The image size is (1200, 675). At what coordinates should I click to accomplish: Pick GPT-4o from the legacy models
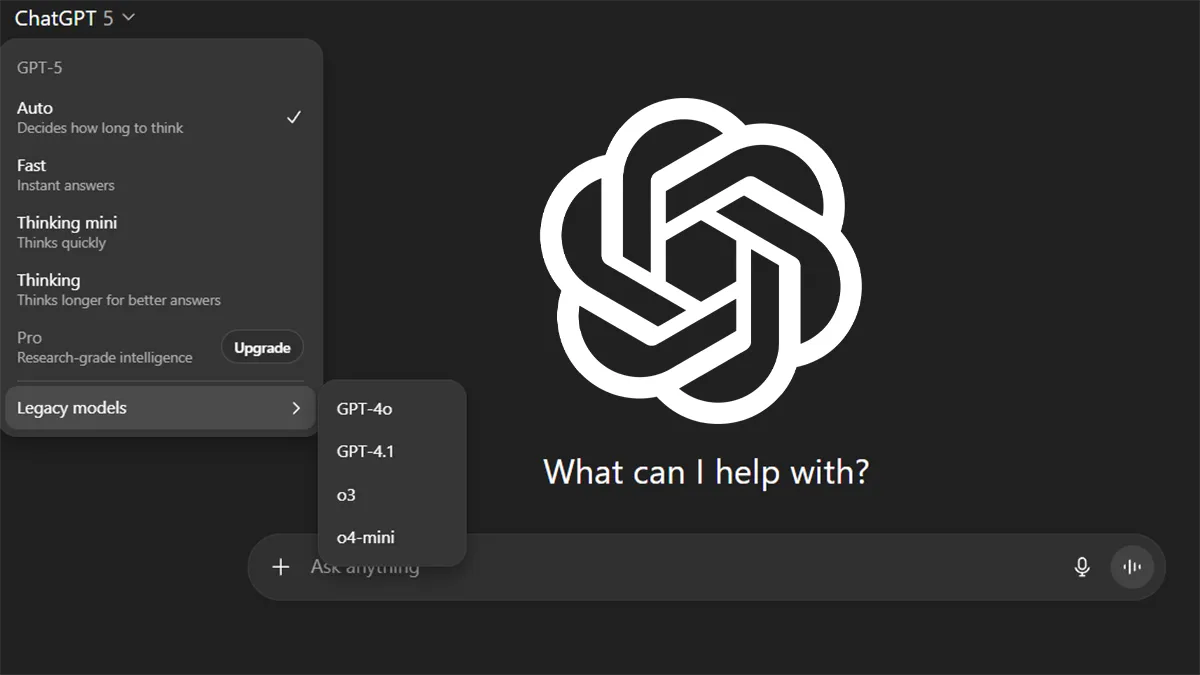coord(365,408)
